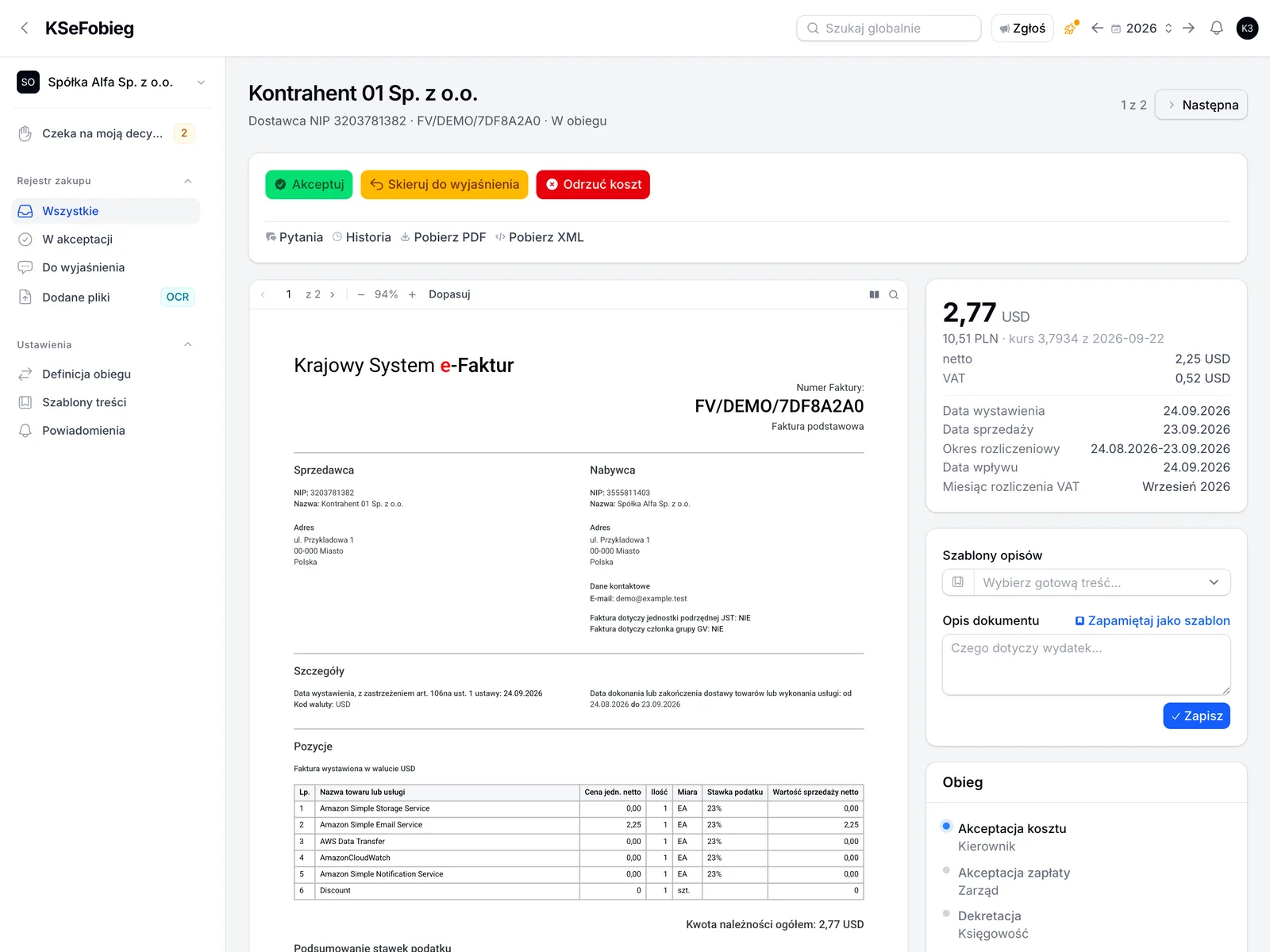
Task: Click the OCR badge beside Dodane pliki
Action: pos(178,297)
